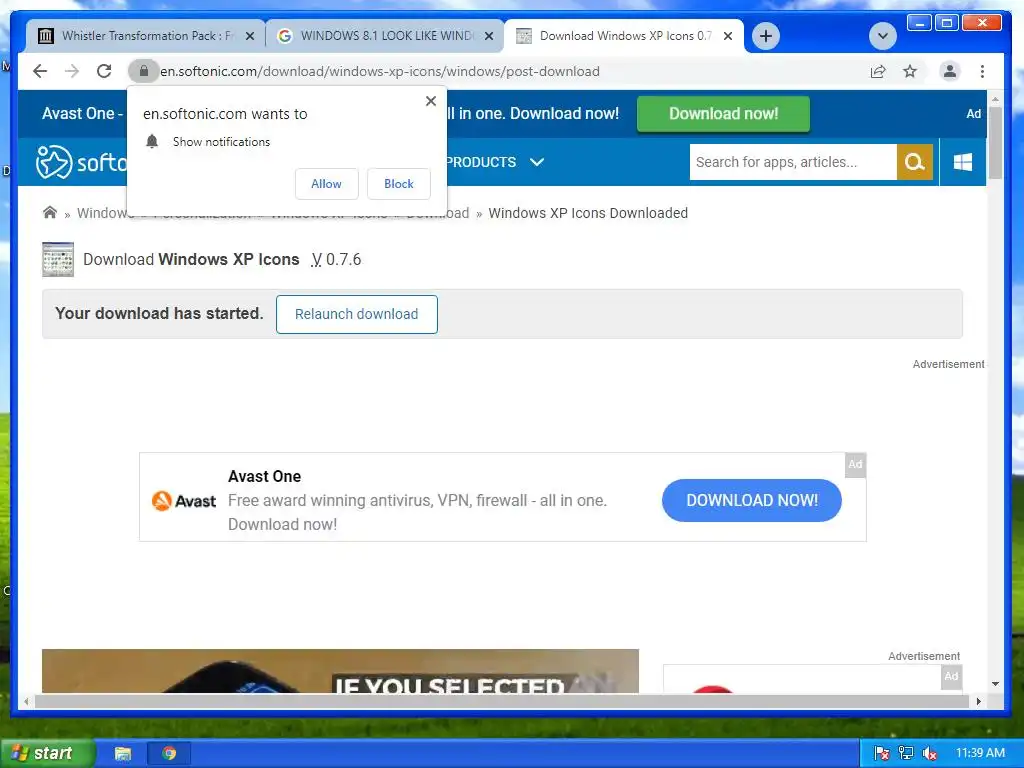Bookmark this page with the star icon

point(910,71)
